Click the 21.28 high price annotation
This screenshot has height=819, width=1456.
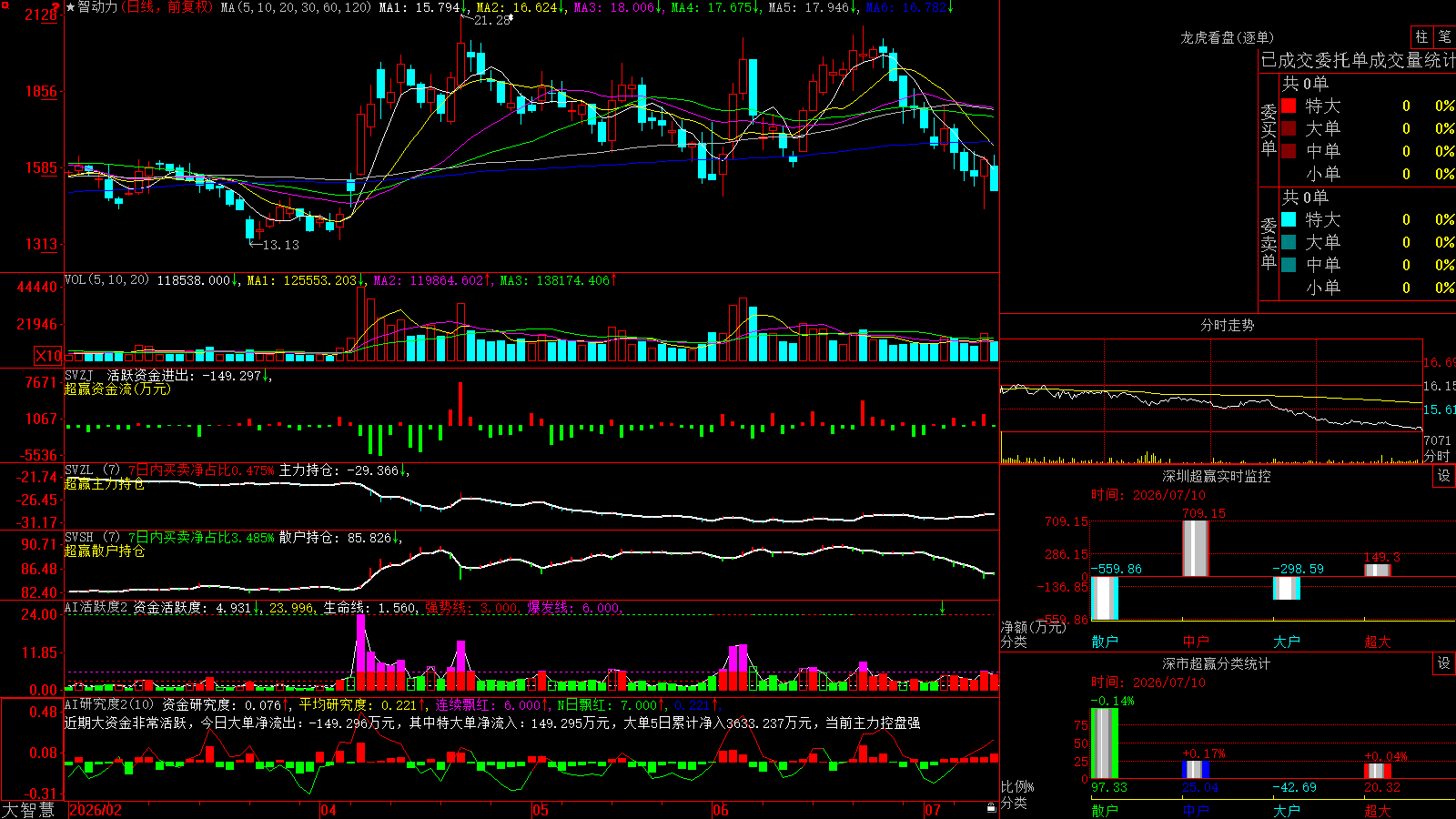click(492, 20)
